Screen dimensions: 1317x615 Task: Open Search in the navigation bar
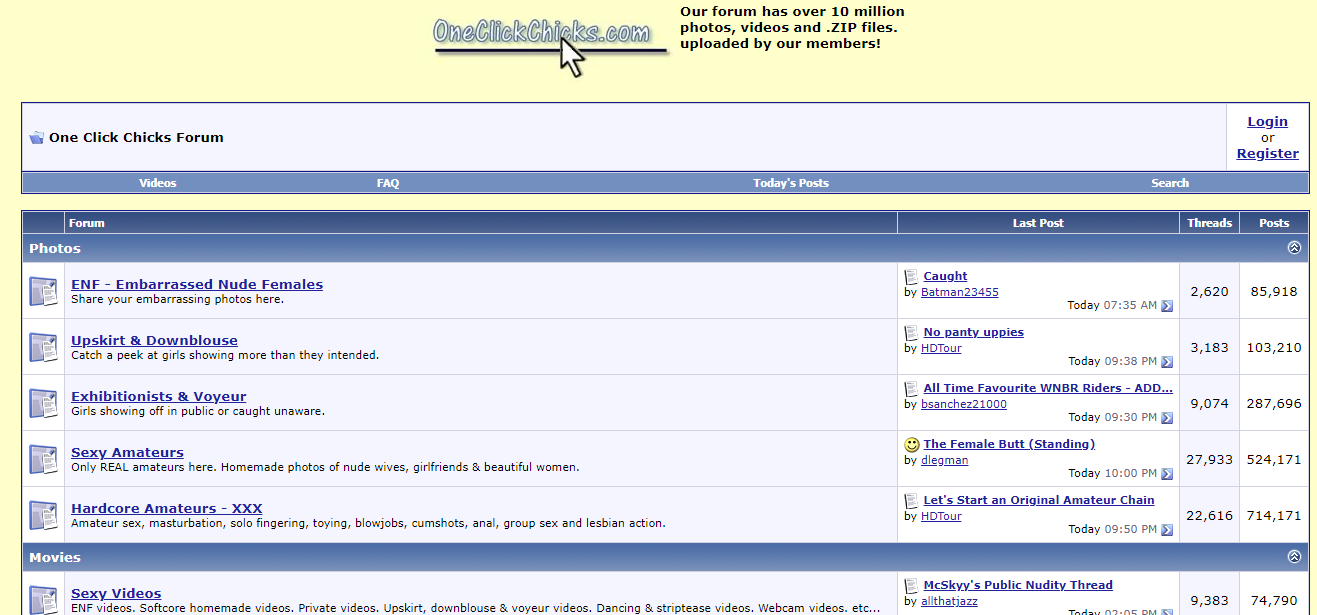(x=1169, y=183)
